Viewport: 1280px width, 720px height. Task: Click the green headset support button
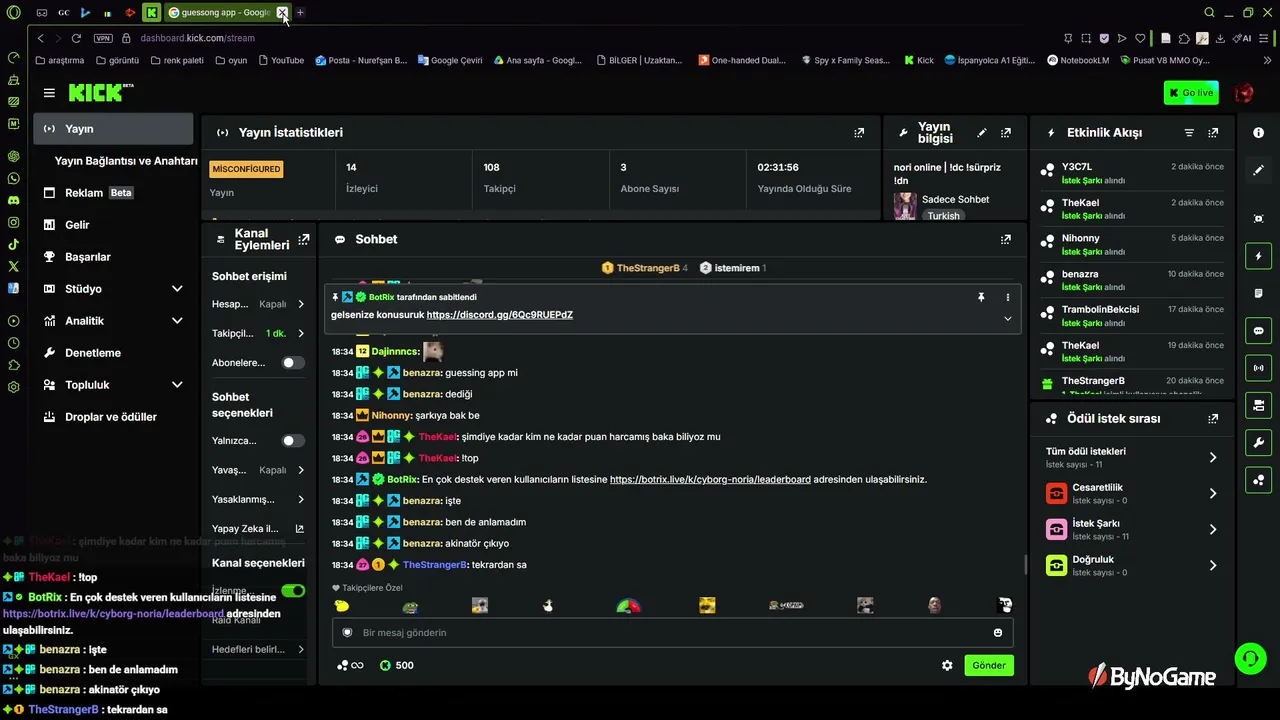[1250, 658]
